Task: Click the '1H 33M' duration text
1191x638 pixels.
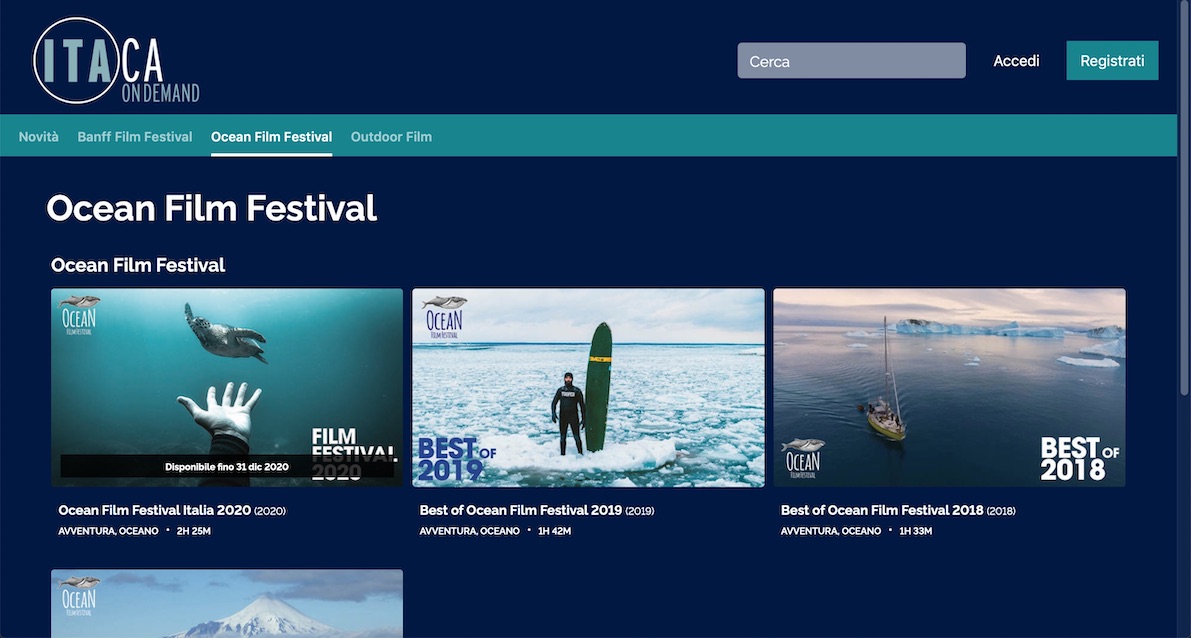Action: (x=915, y=532)
